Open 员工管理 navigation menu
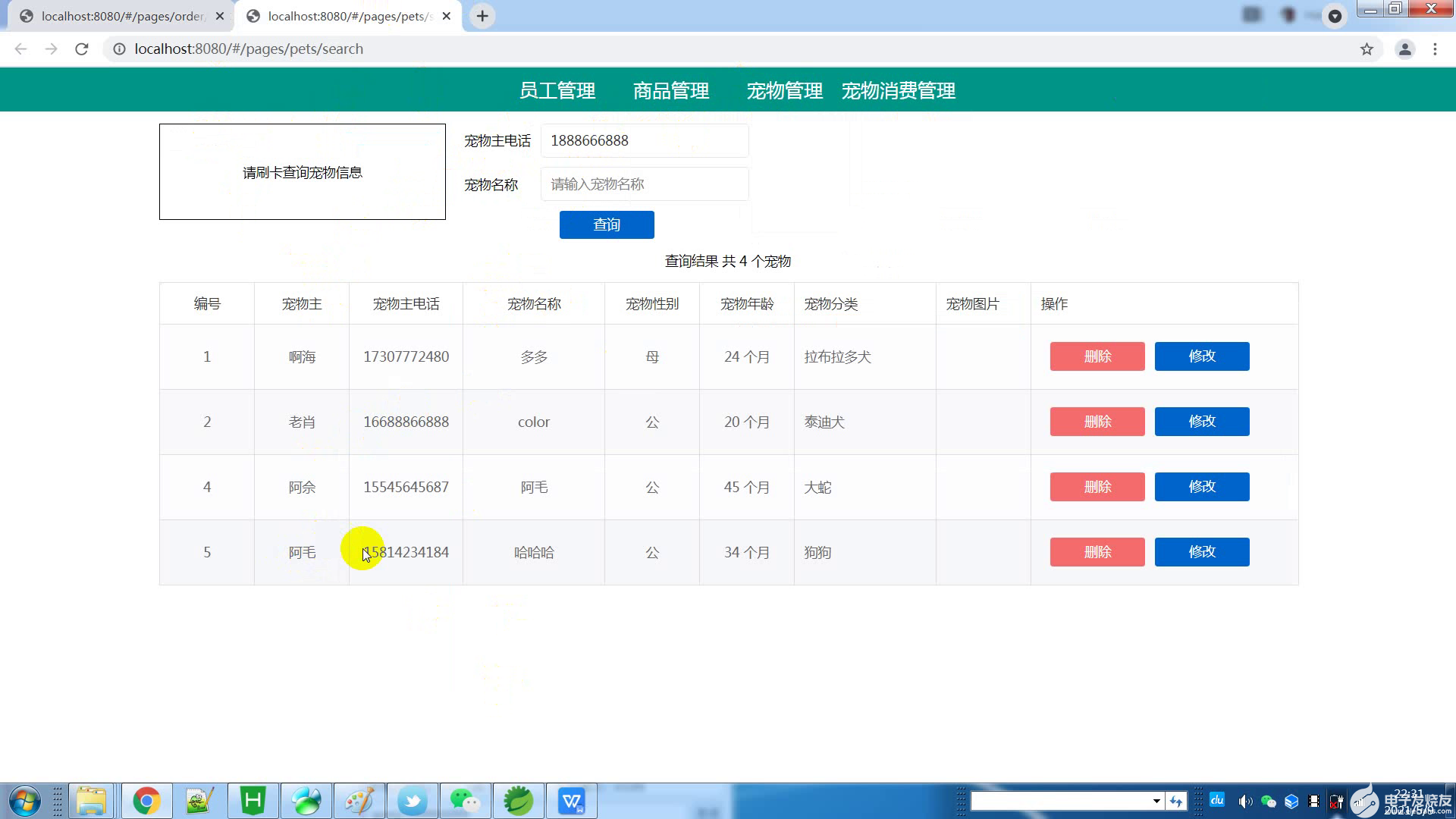The image size is (1456, 819). (557, 91)
